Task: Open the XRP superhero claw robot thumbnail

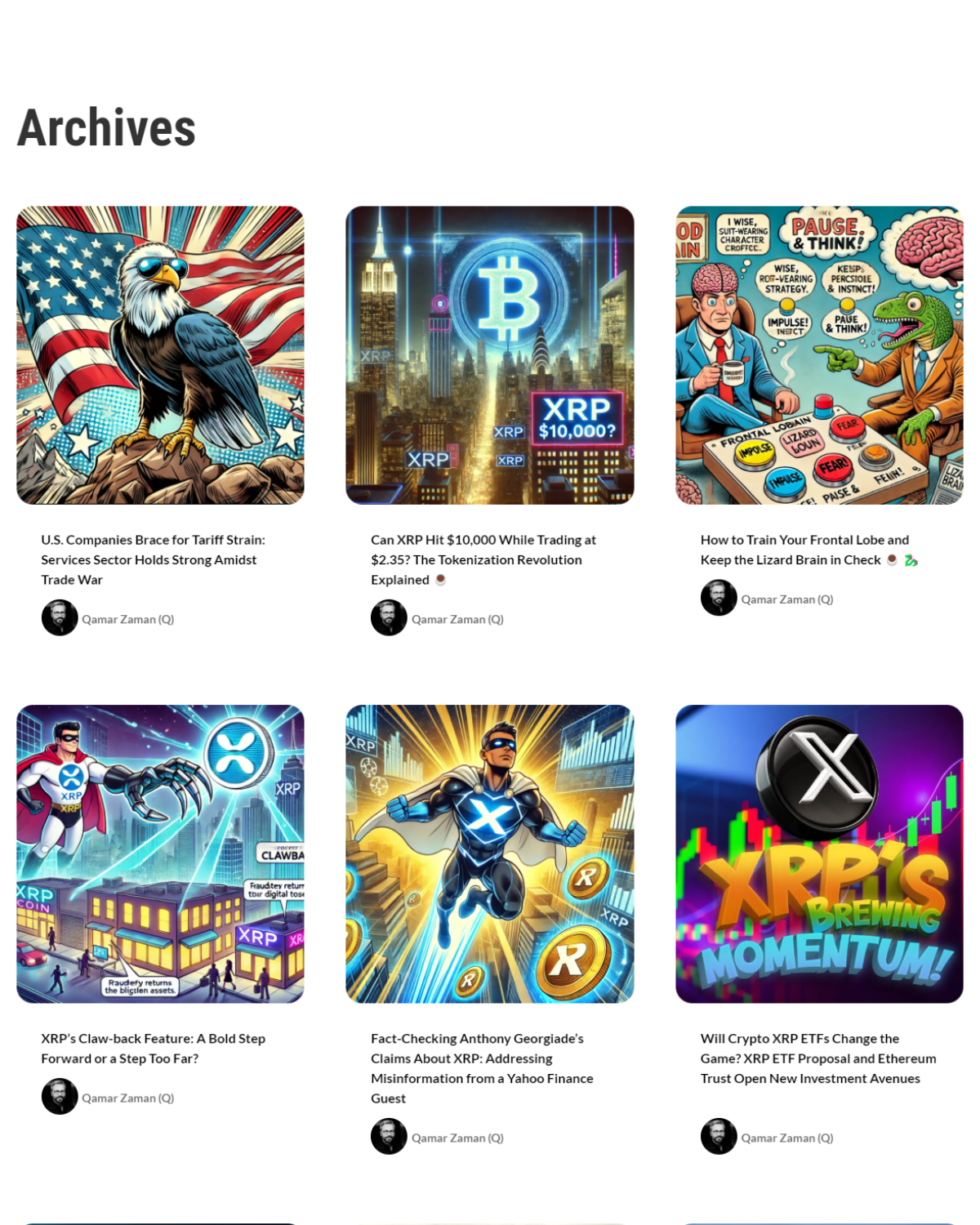Action: [160, 854]
